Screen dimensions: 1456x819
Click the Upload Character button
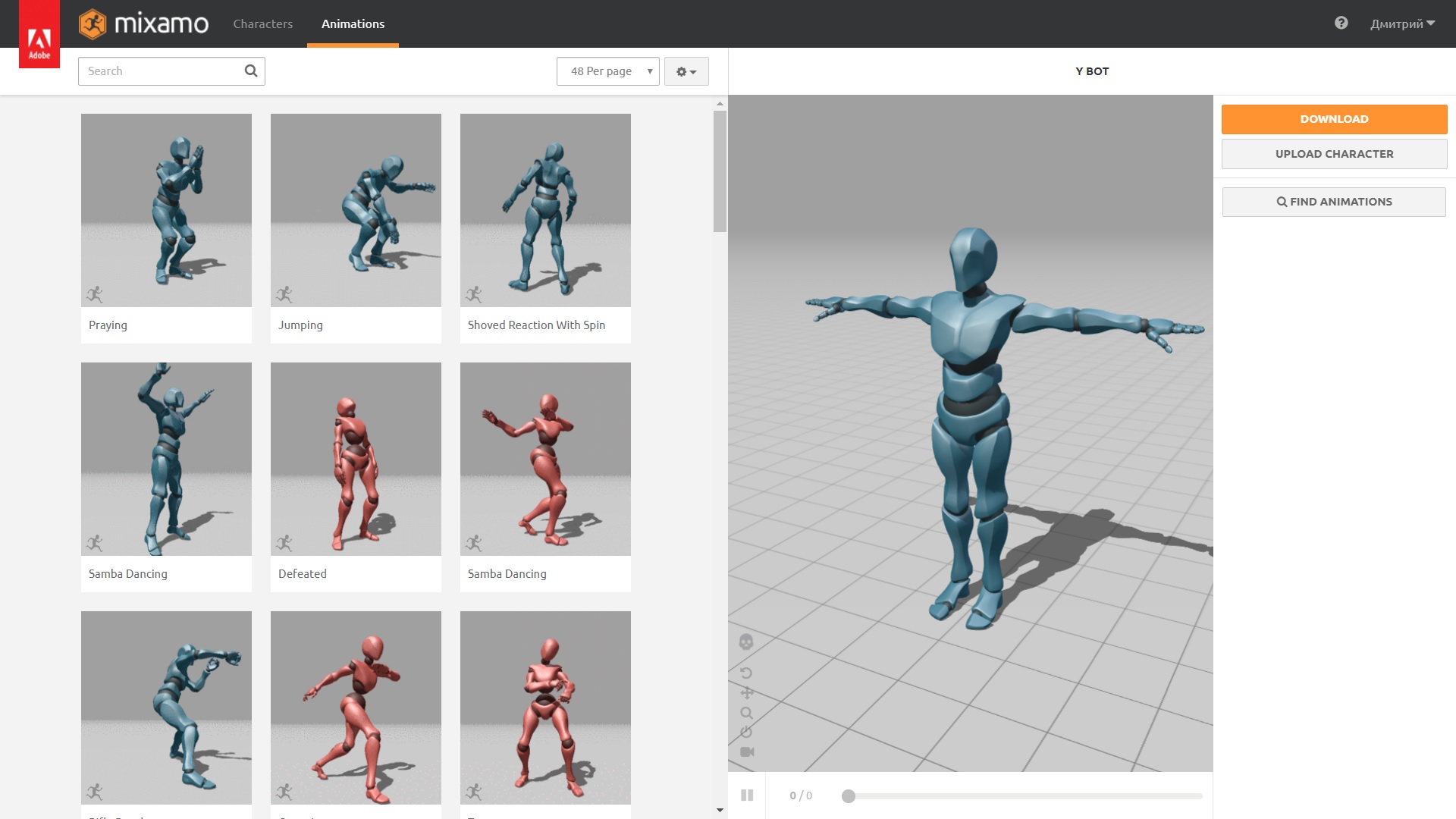(x=1334, y=154)
